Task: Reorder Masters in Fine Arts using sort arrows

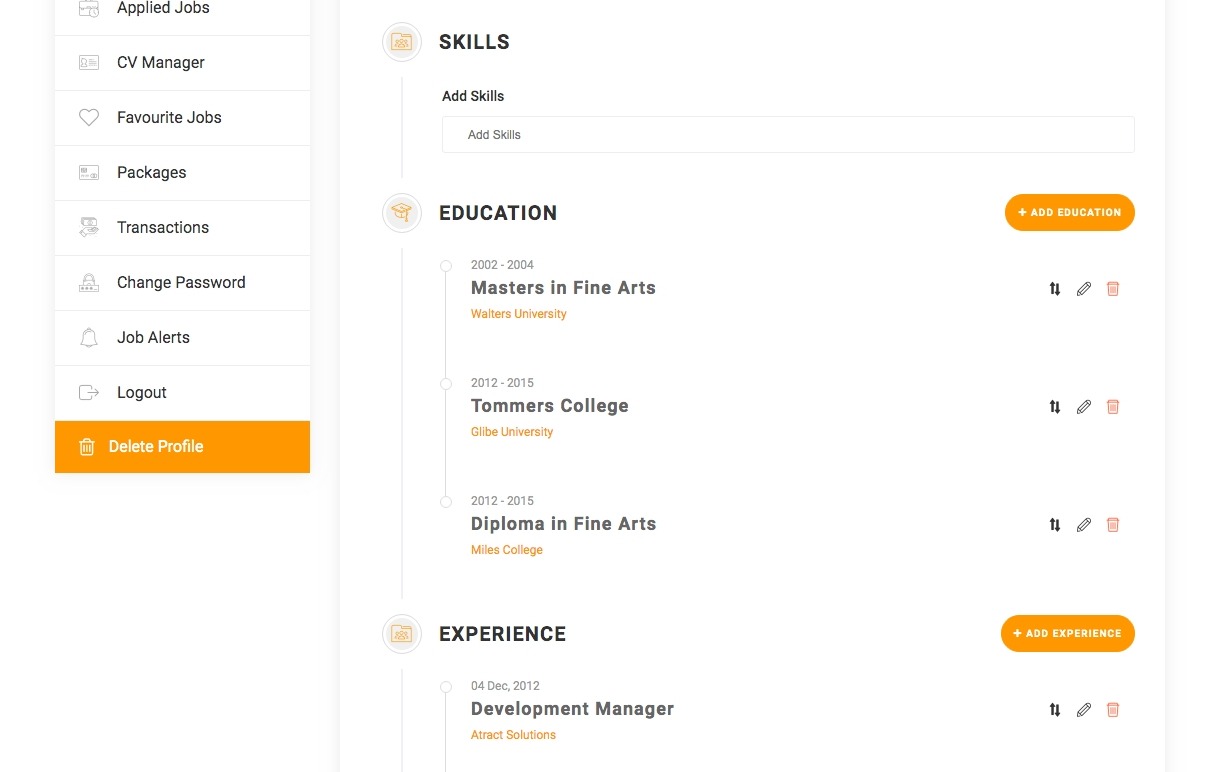Action: (x=1055, y=289)
